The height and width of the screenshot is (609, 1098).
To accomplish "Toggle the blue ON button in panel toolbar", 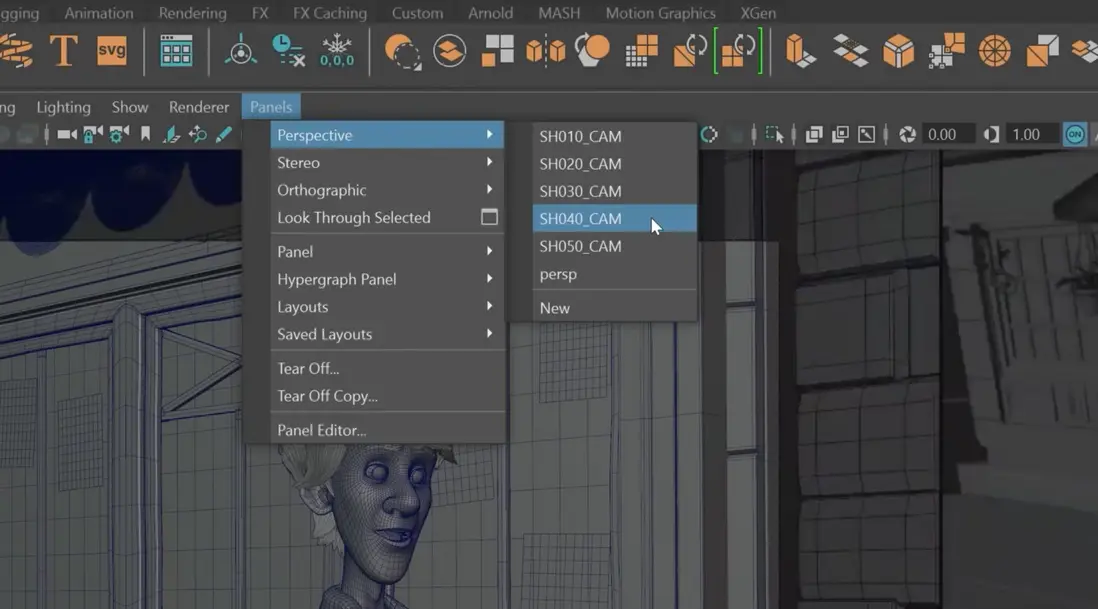I will [x=1075, y=134].
